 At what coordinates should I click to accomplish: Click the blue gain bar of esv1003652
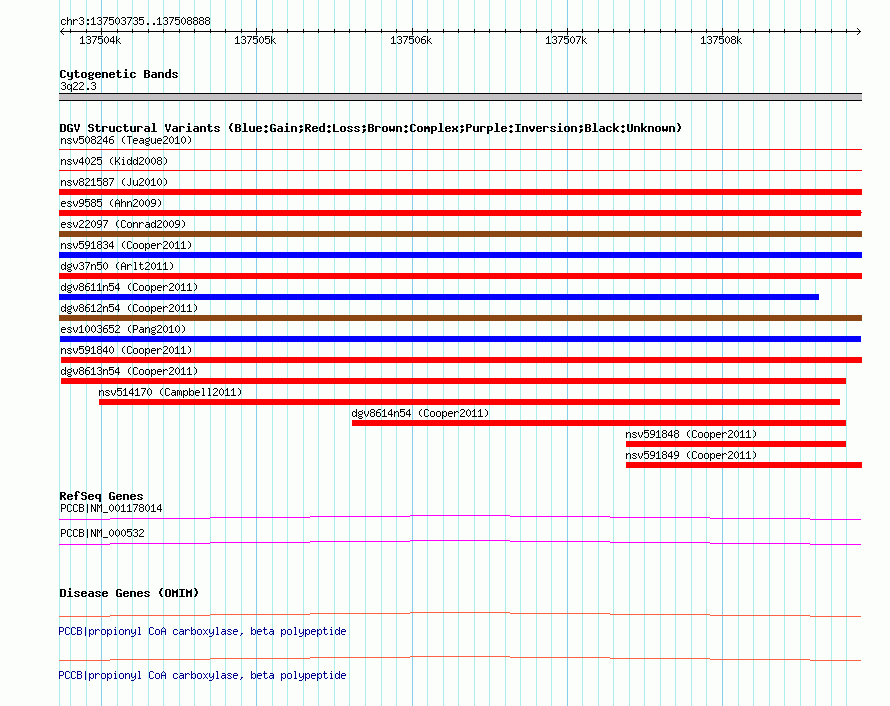pyautogui.click(x=460, y=339)
